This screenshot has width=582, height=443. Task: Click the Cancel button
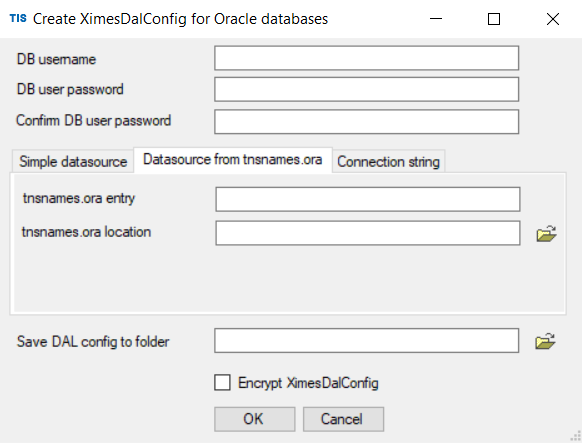point(343,419)
